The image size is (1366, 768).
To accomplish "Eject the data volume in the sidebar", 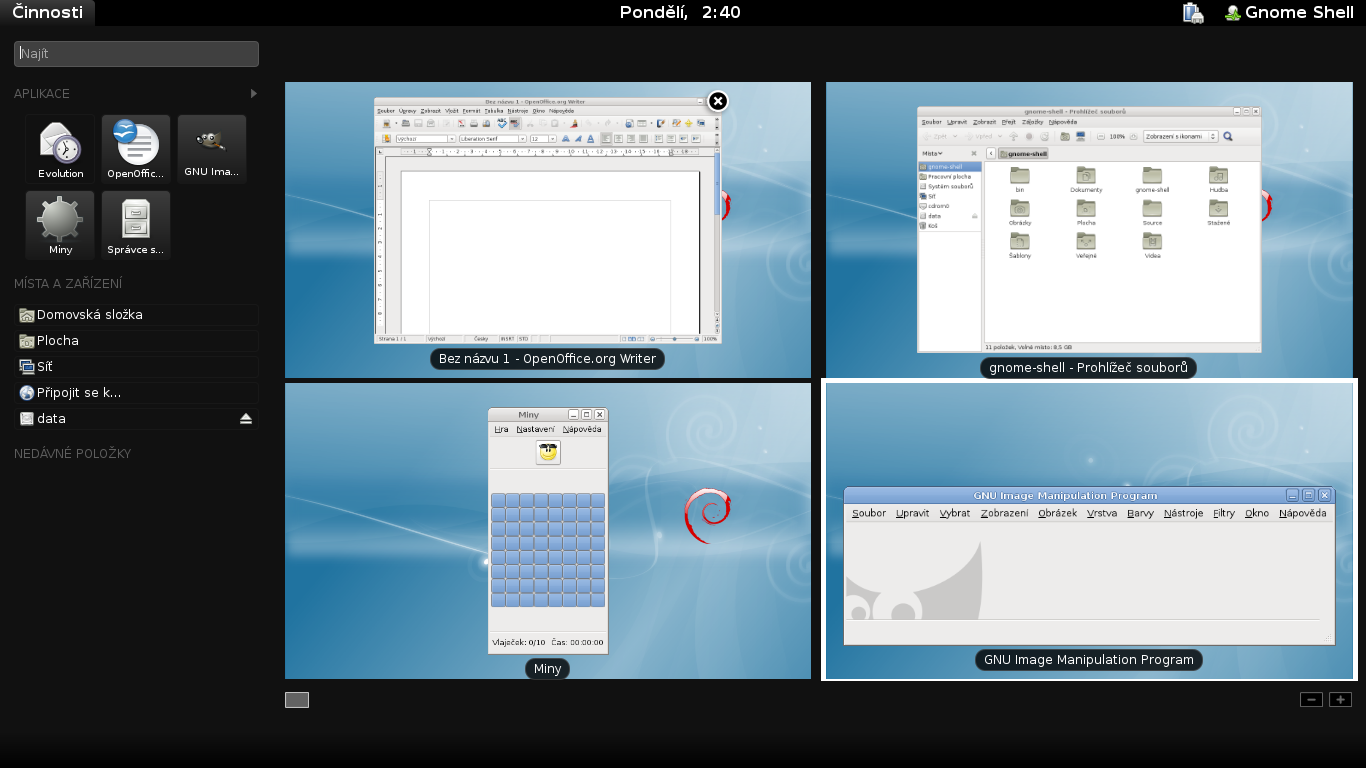I will pyautogui.click(x=246, y=419).
